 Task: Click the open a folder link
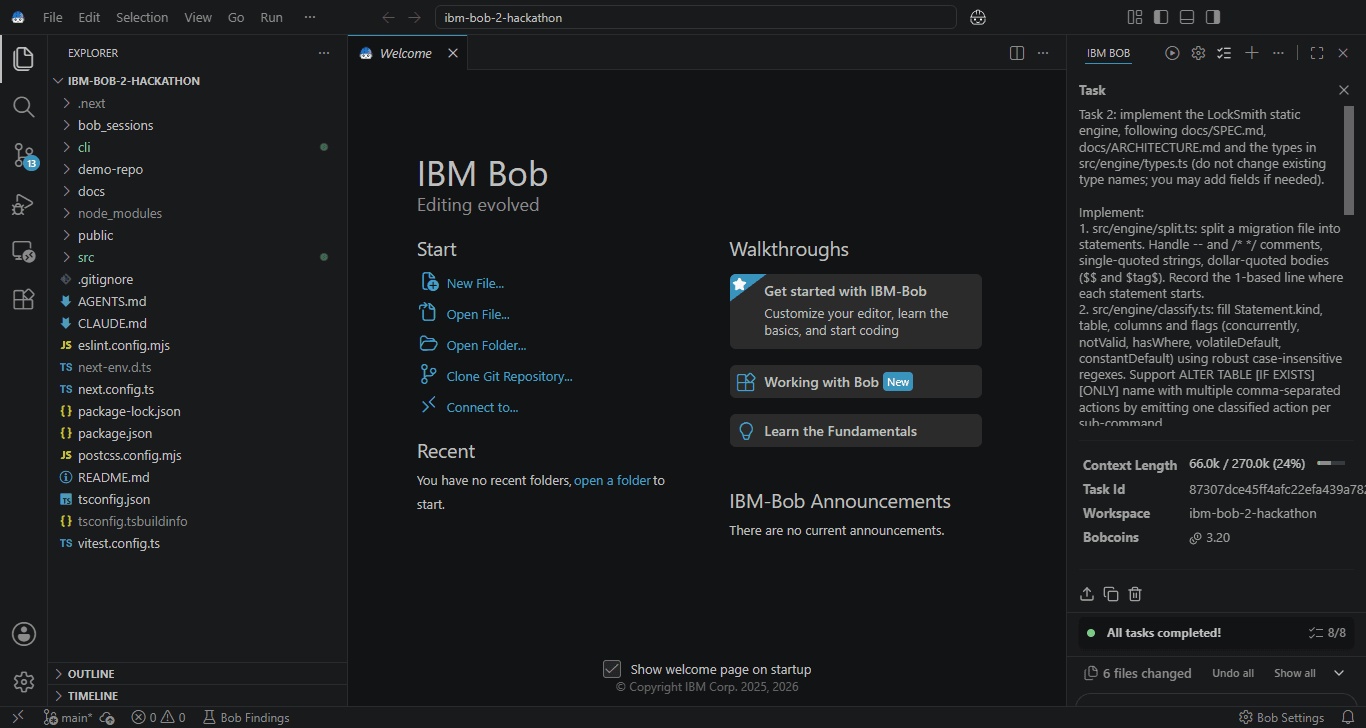tap(612, 480)
